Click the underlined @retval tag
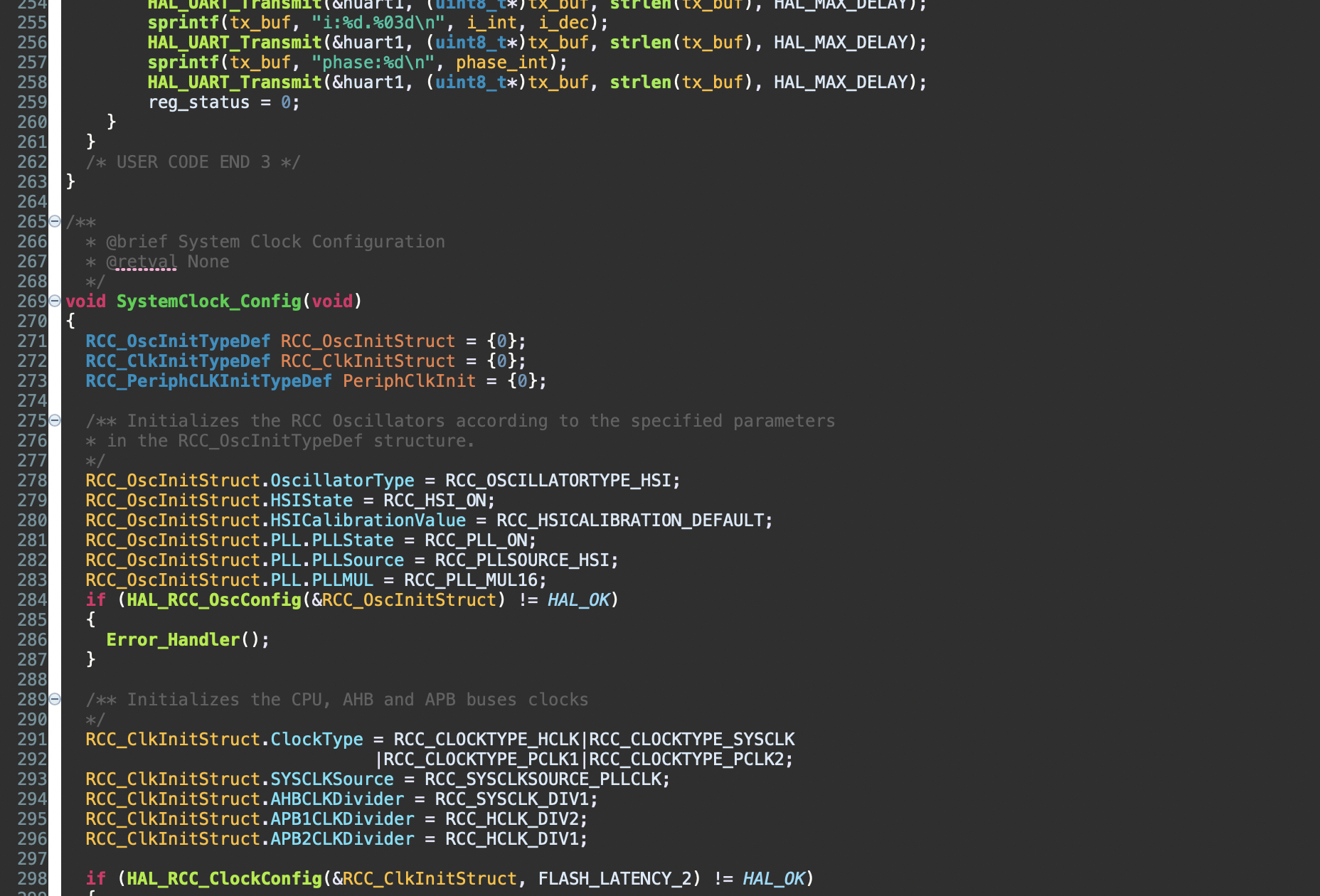The width and height of the screenshot is (1320, 896). 142,262
